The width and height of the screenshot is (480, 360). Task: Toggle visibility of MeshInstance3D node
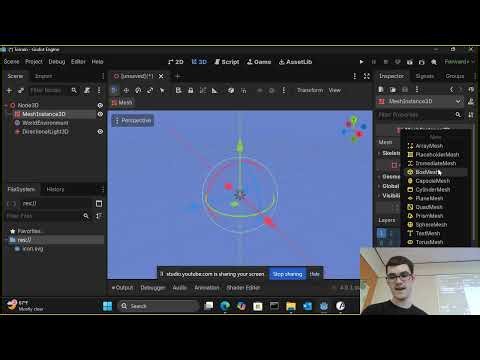pos(100,114)
